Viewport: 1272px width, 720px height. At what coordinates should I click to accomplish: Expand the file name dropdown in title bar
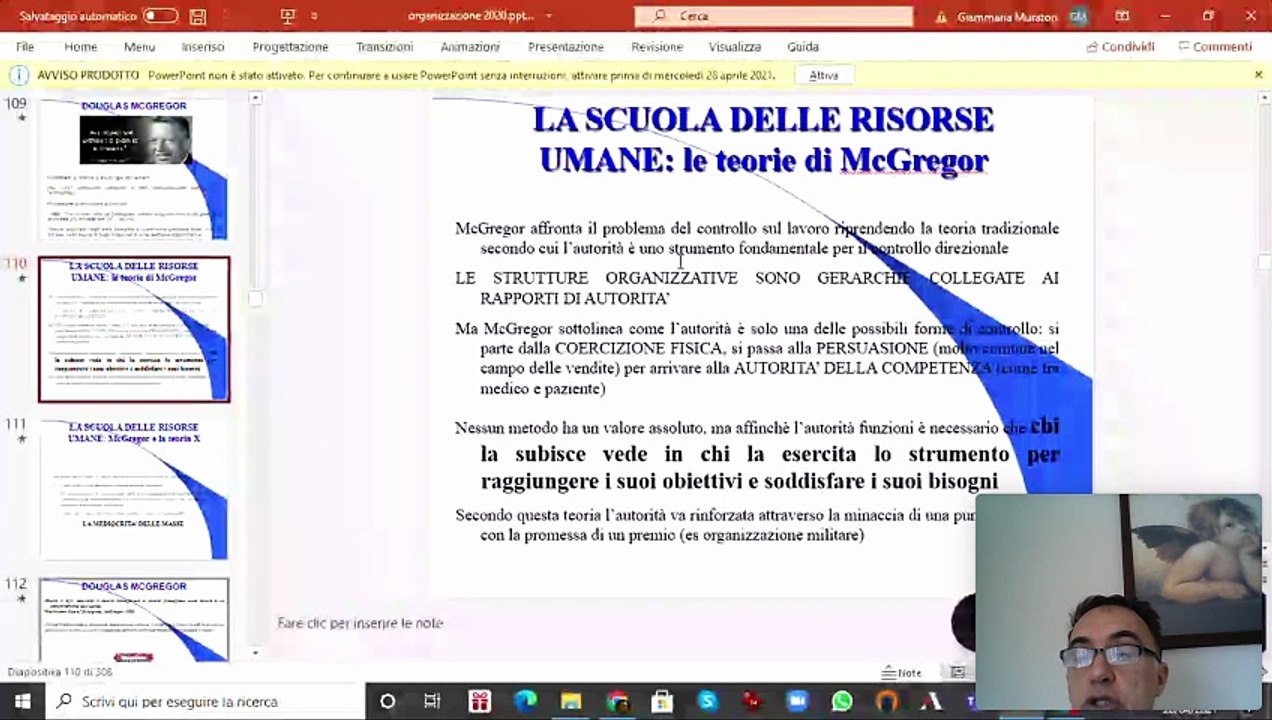pos(548,16)
